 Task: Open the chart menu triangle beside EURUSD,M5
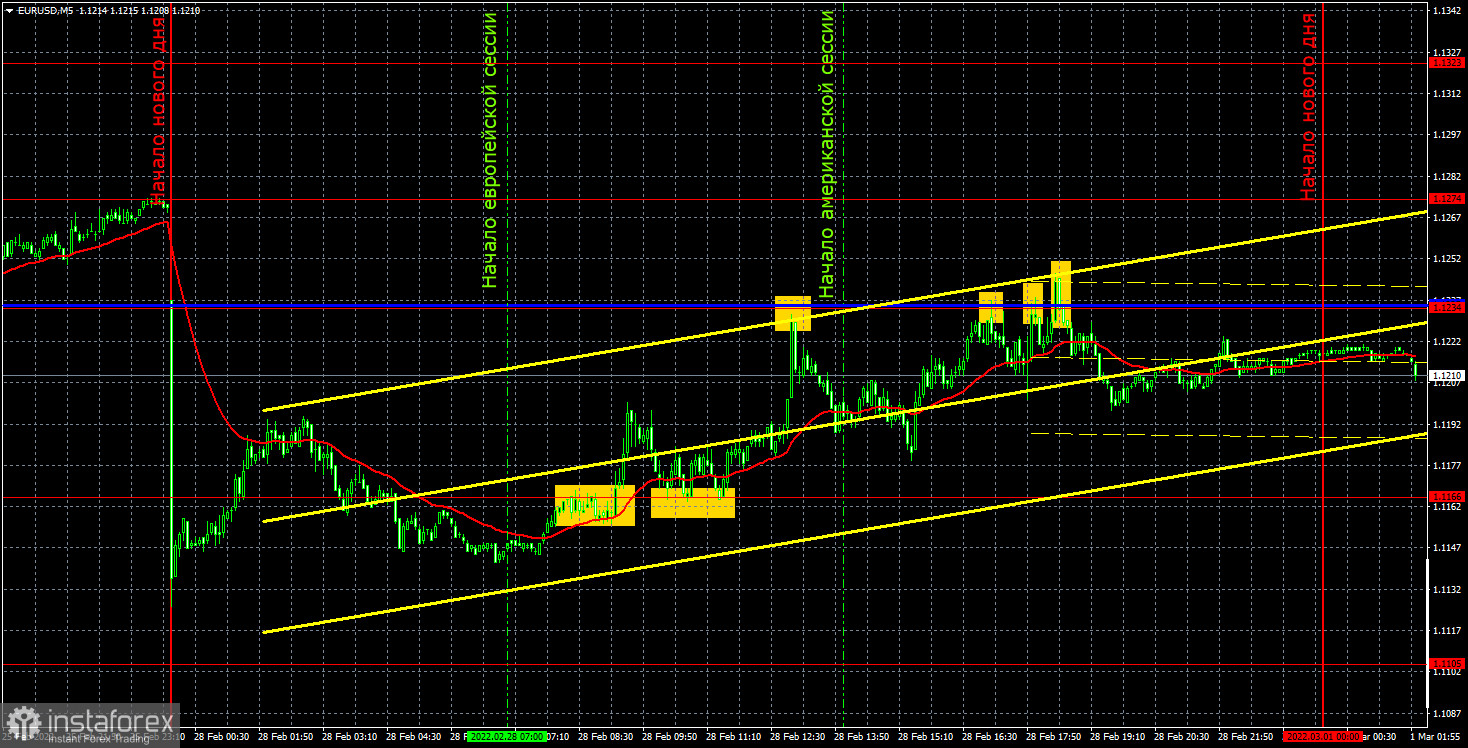click(9, 10)
